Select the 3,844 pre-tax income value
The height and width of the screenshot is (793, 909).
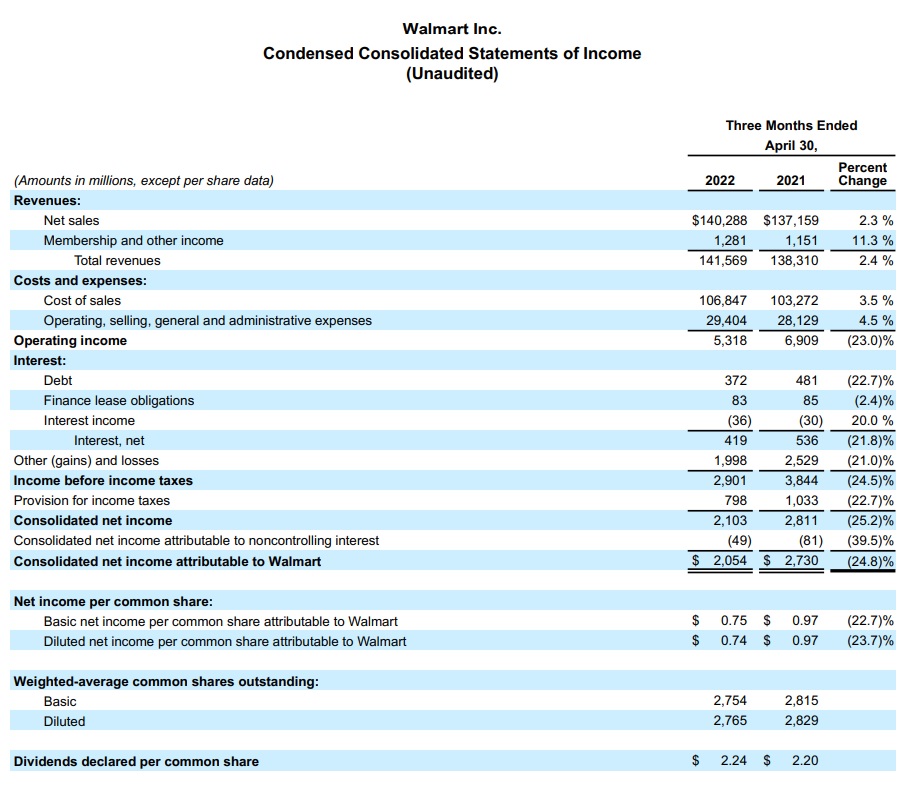point(801,481)
